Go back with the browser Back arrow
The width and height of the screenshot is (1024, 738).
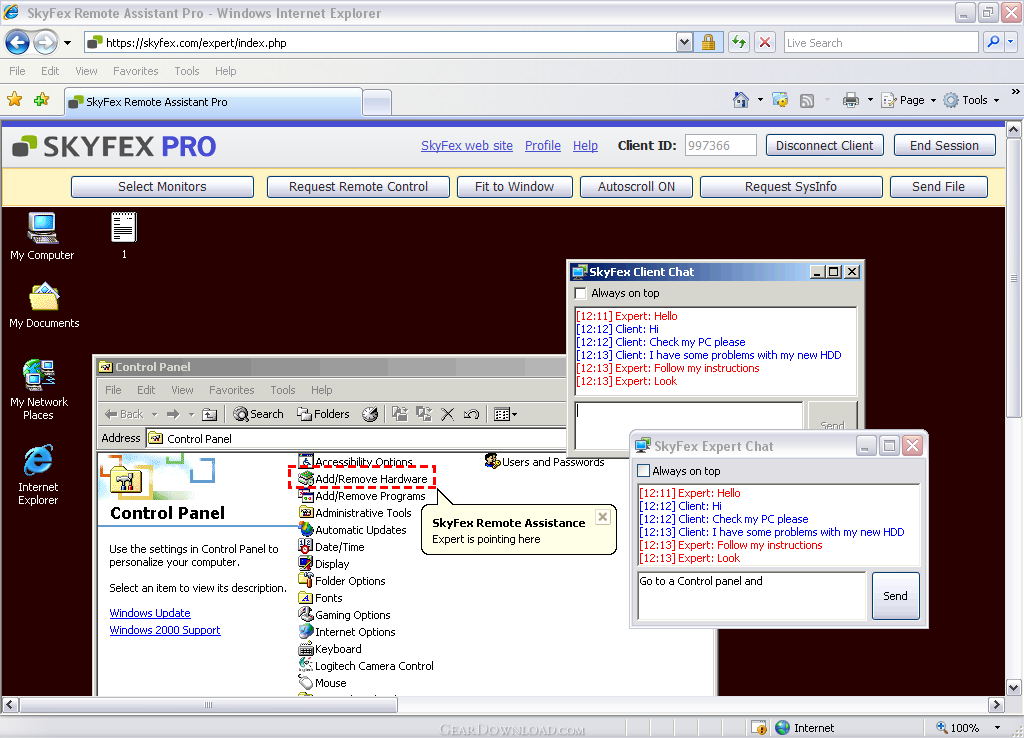pos(18,43)
